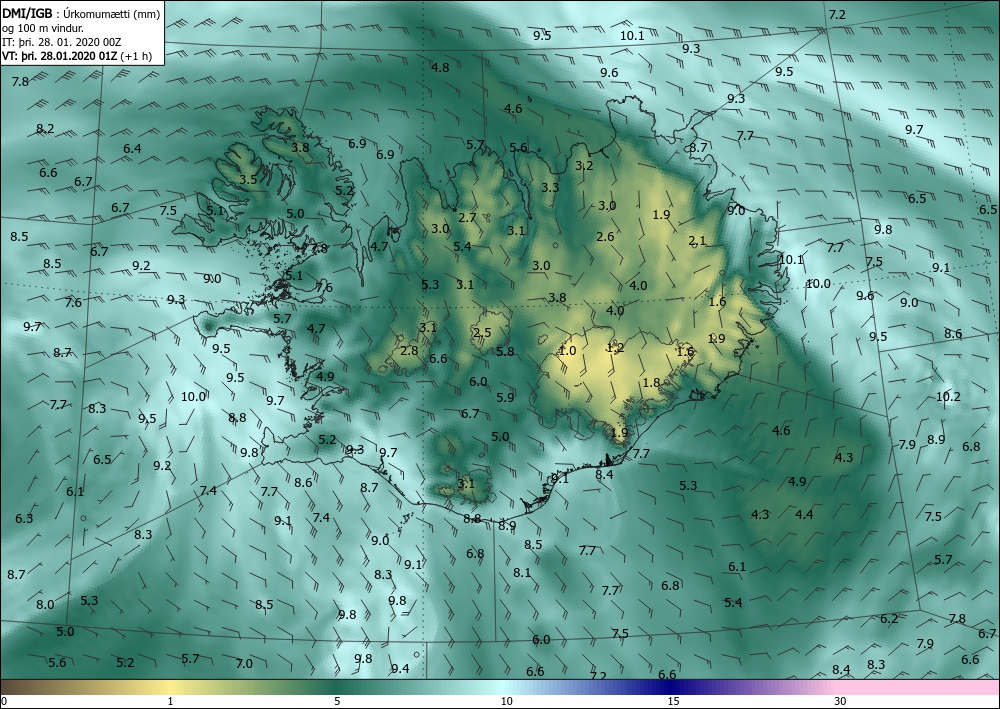Viewport: 1000px width, 709px height.
Task: Click the colour bar tick label '10'
Action: tap(506, 701)
